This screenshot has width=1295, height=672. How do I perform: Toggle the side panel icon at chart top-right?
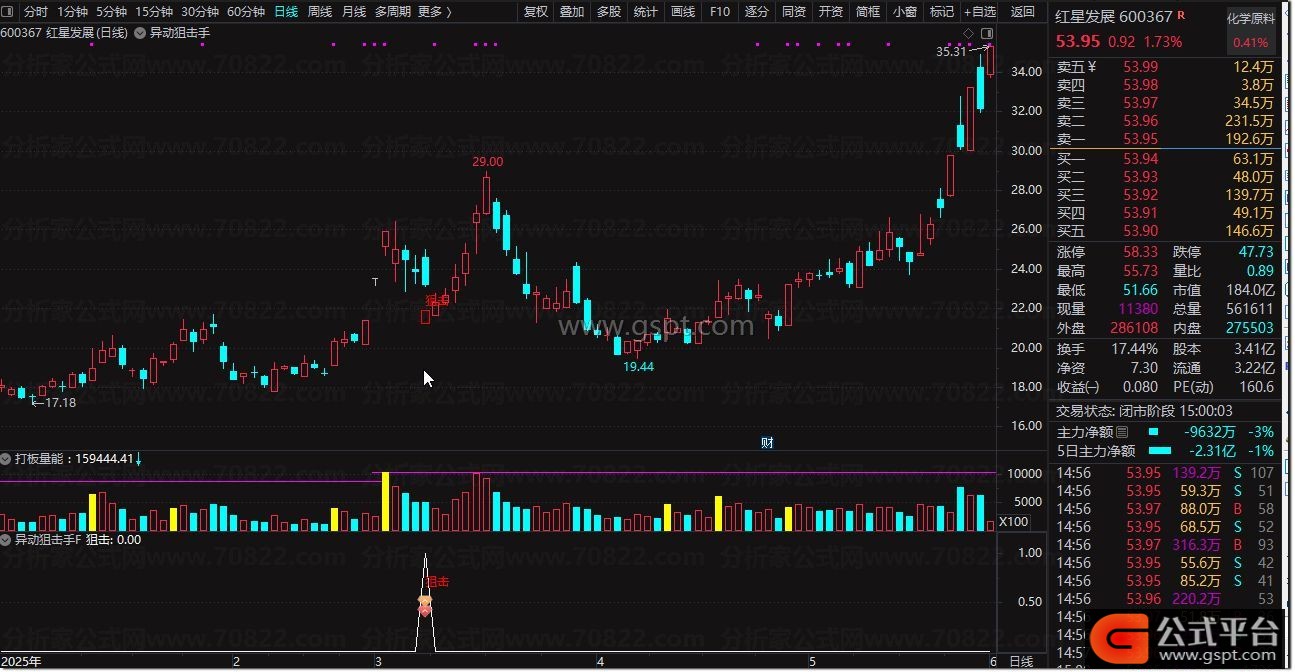pos(985,34)
